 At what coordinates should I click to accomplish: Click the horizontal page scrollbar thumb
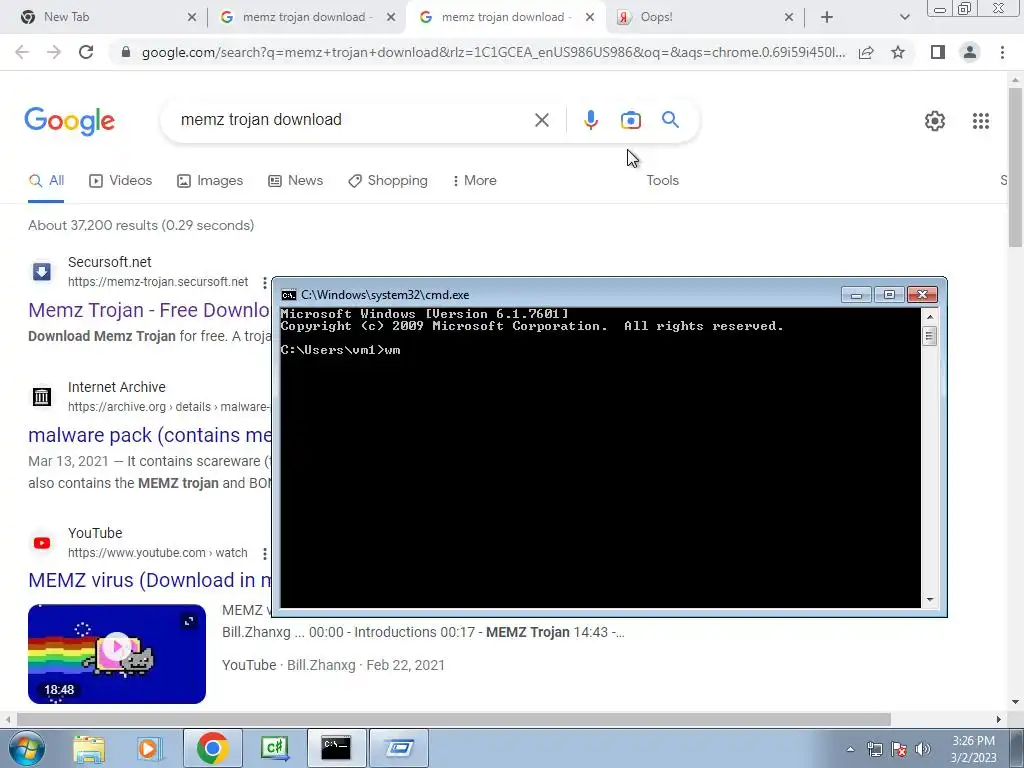coord(454,719)
